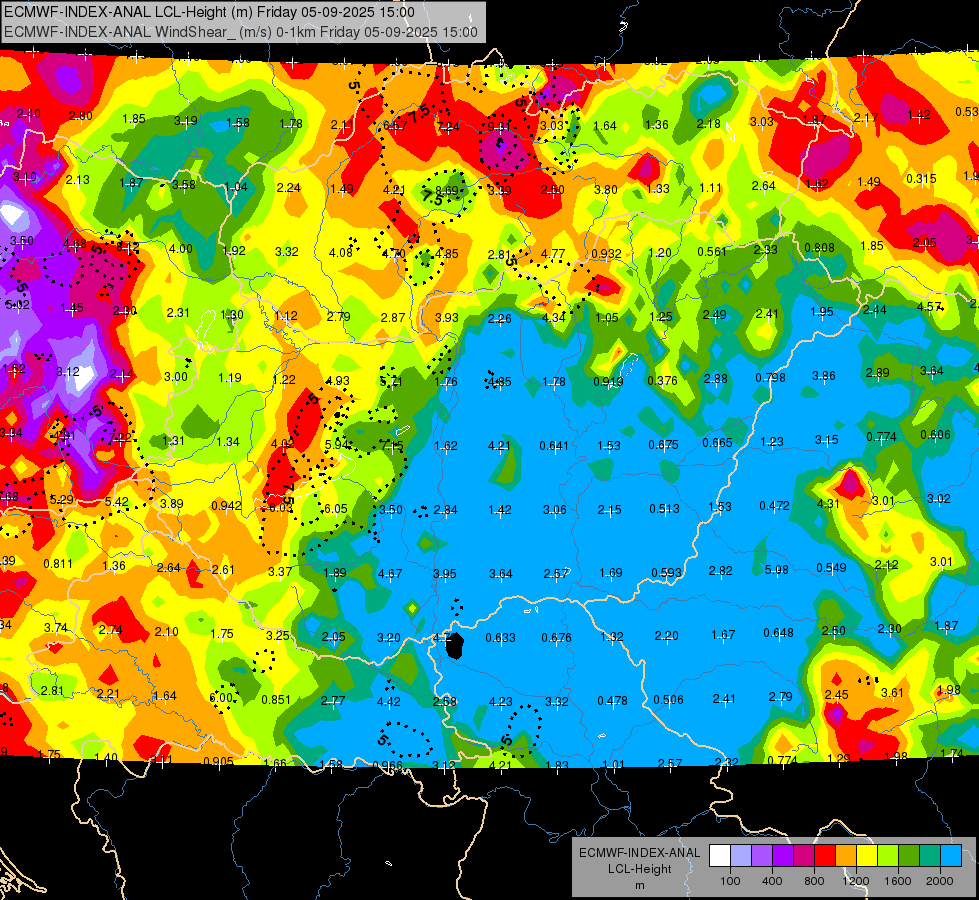Click the legend scale label 1200
Image resolution: width=979 pixels, height=900 pixels.
click(x=855, y=881)
